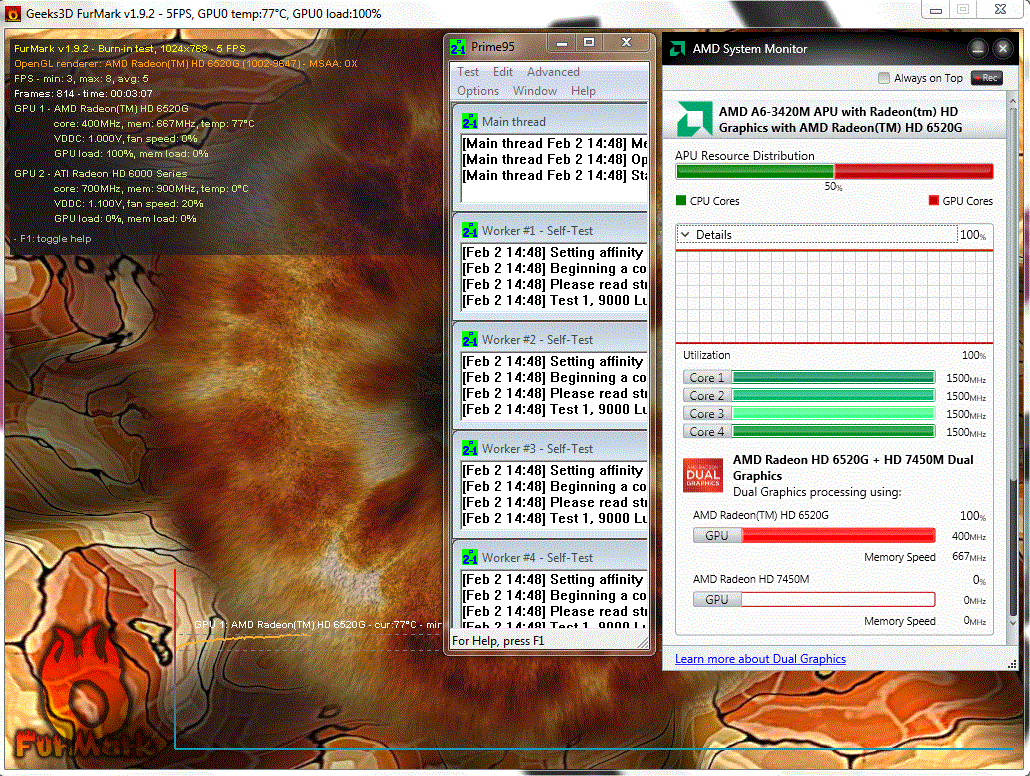Click the Worker #3 window icon

coord(470,449)
